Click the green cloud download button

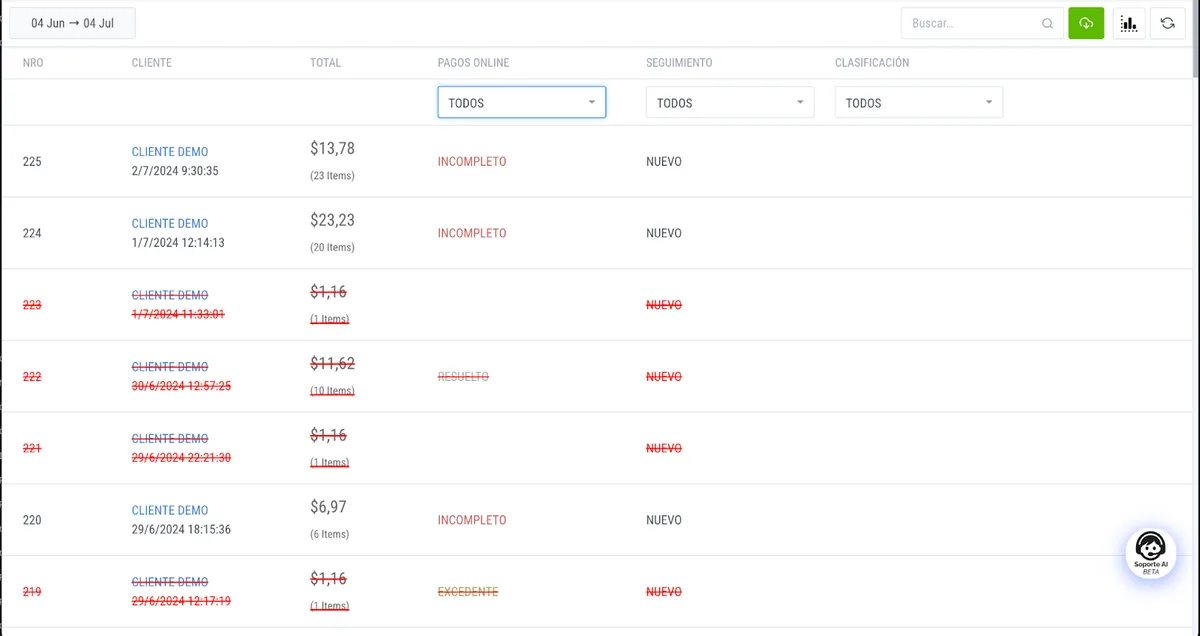pos(1086,23)
